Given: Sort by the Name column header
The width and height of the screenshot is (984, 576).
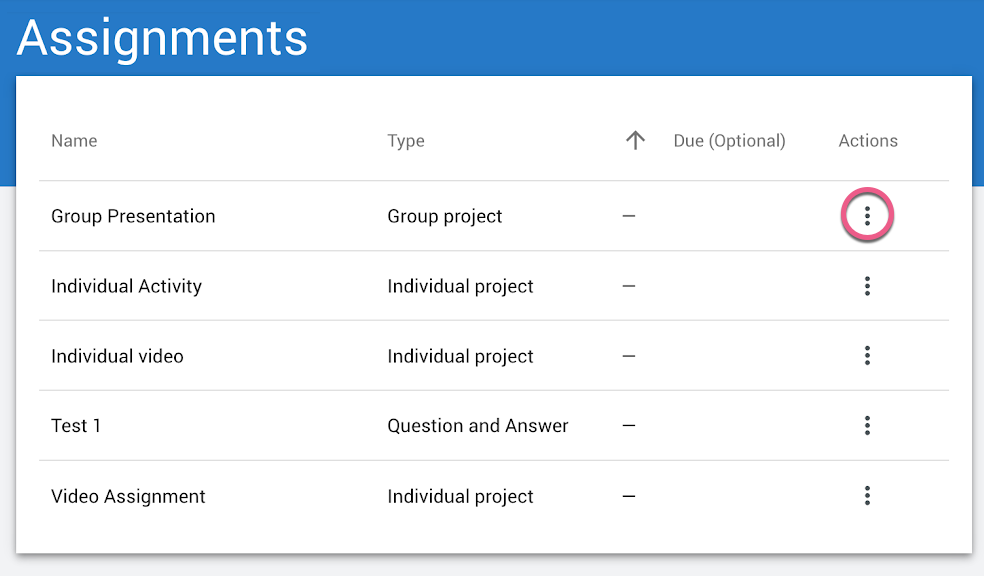Looking at the screenshot, I should click(74, 141).
